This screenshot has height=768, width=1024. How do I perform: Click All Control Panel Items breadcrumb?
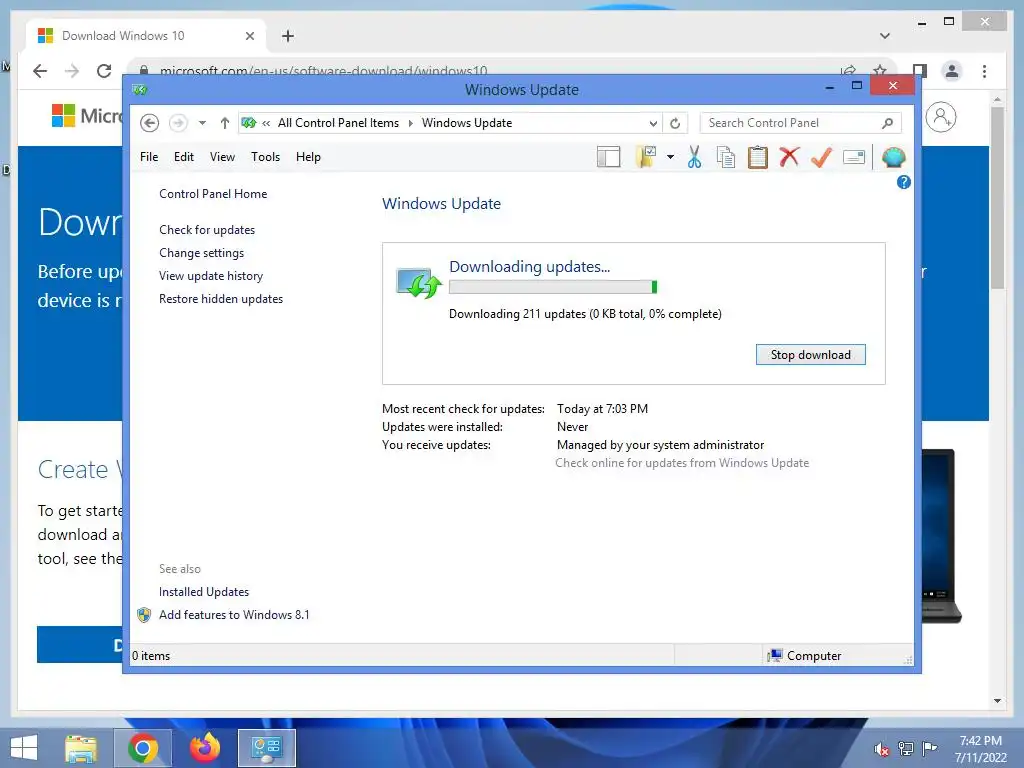pyautogui.click(x=338, y=123)
